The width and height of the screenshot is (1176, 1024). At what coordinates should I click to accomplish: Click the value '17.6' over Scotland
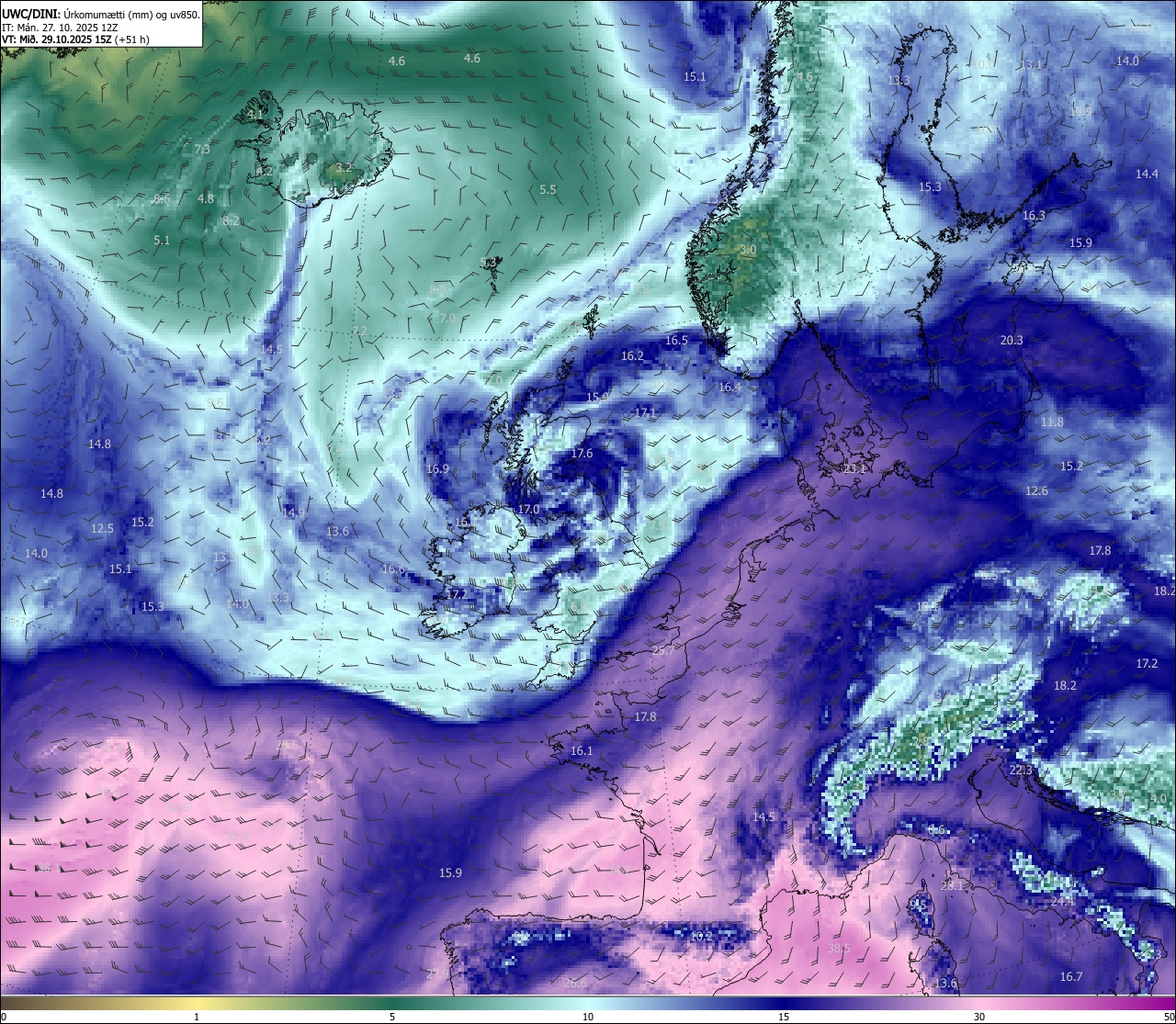point(582,453)
